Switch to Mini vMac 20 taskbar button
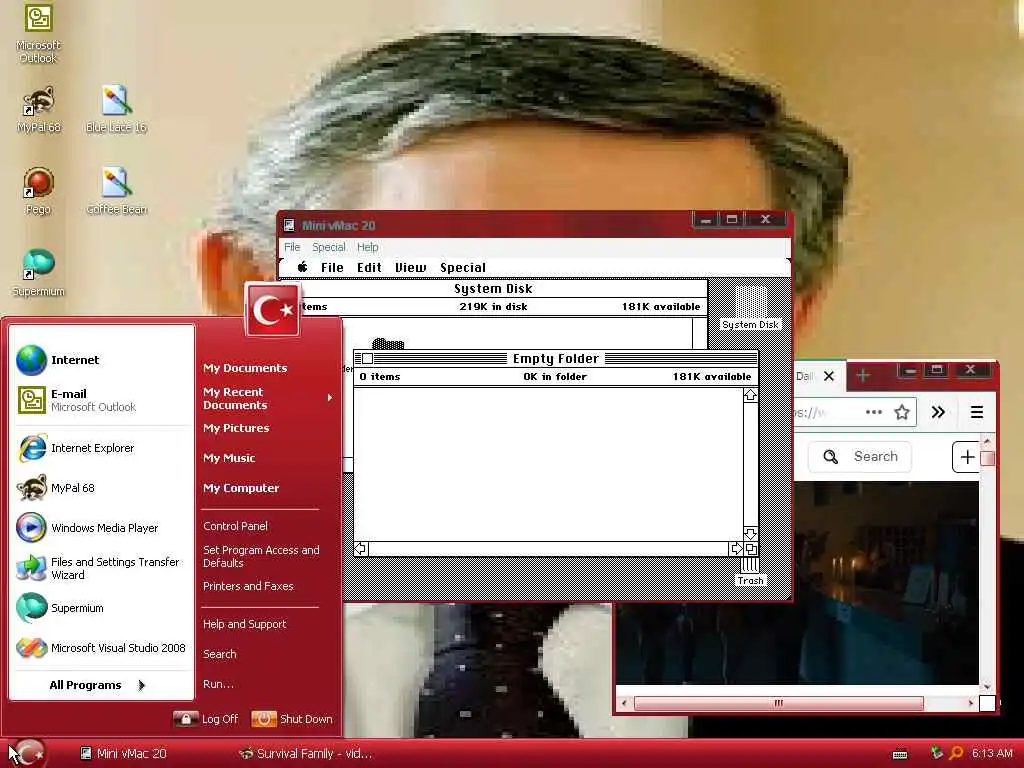The height and width of the screenshot is (768, 1024). (123, 754)
